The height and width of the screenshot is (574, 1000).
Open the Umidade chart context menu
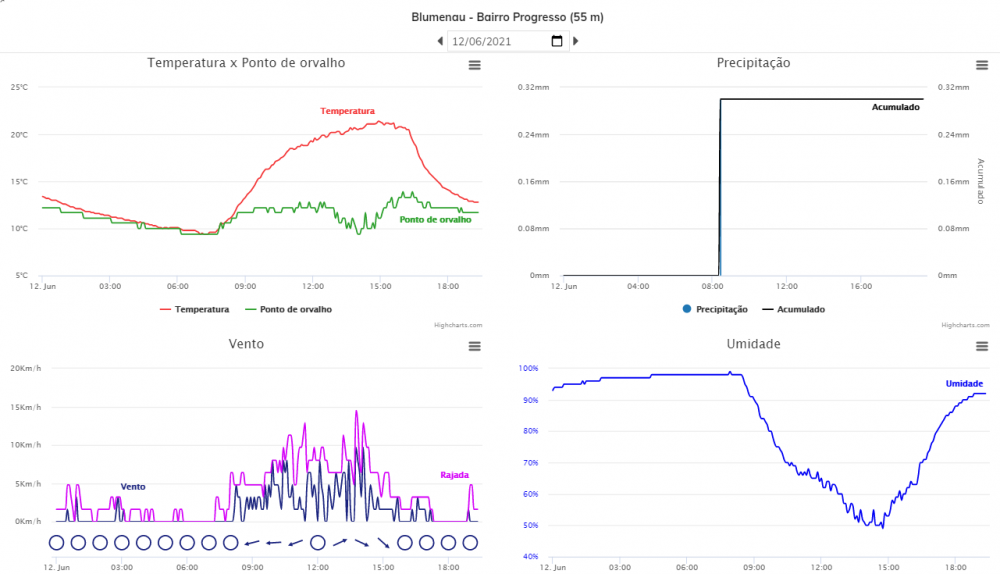(x=980, y=346)
